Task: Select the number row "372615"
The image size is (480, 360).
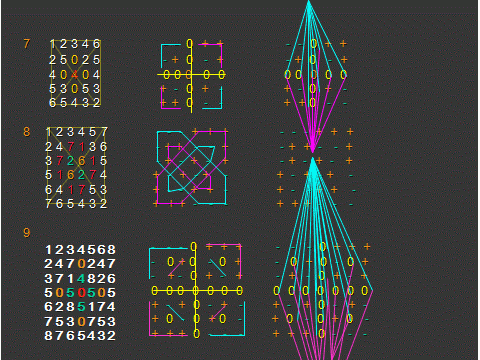Action: tap(76, 161)
